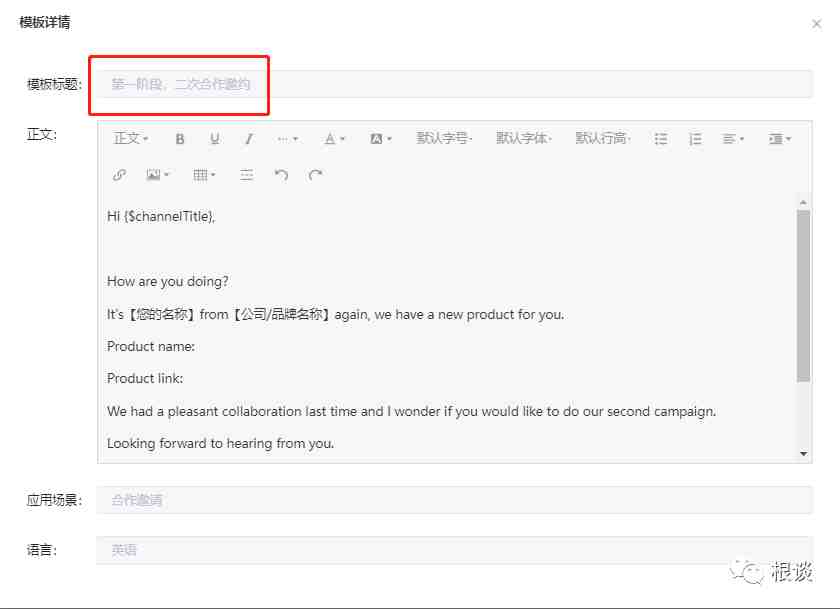Open the indent options dropdown
The height and width of the screenshot is (609, 840).
tap(779, 139)
